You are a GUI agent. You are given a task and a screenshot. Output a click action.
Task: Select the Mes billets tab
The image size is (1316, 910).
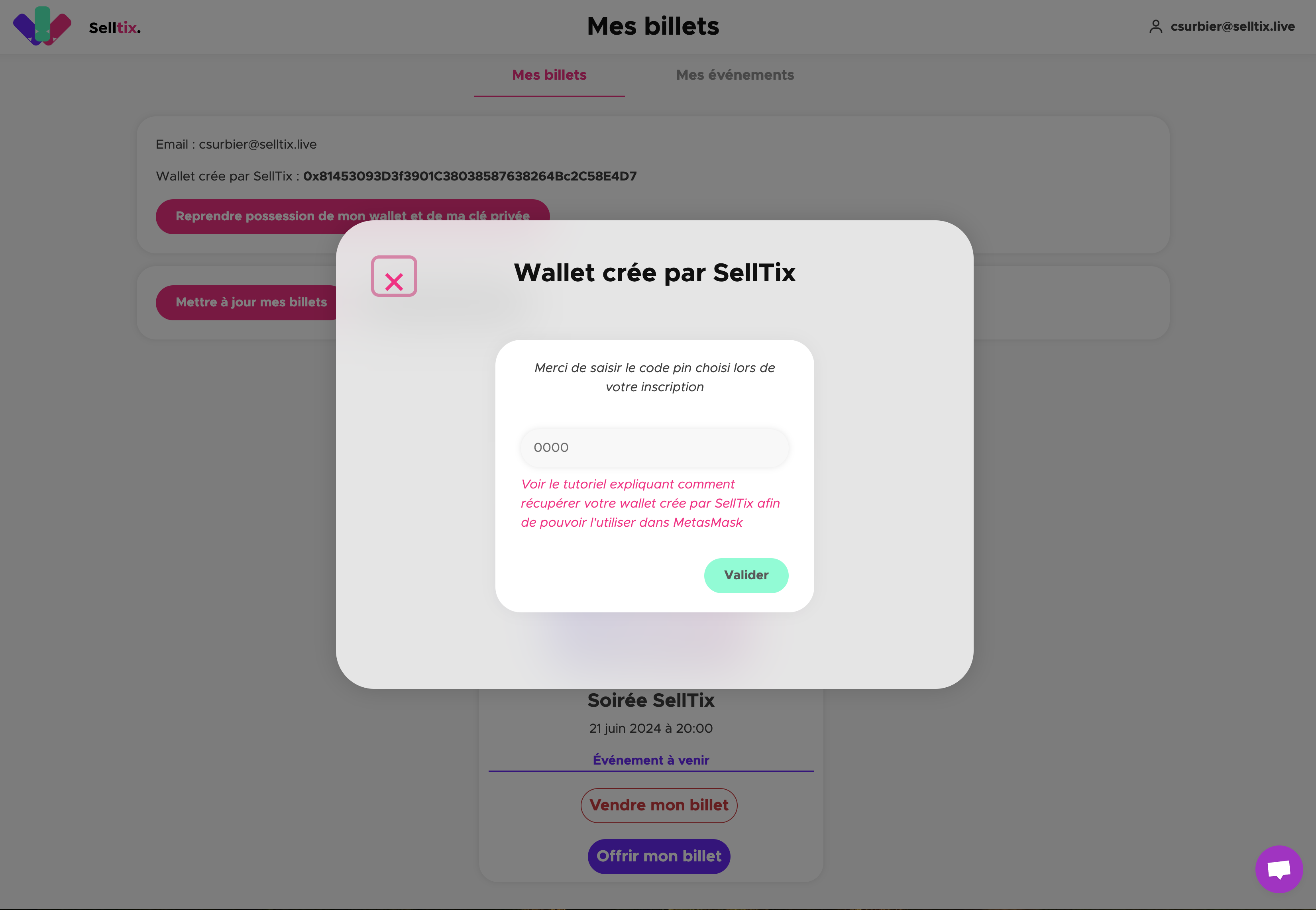549,75
